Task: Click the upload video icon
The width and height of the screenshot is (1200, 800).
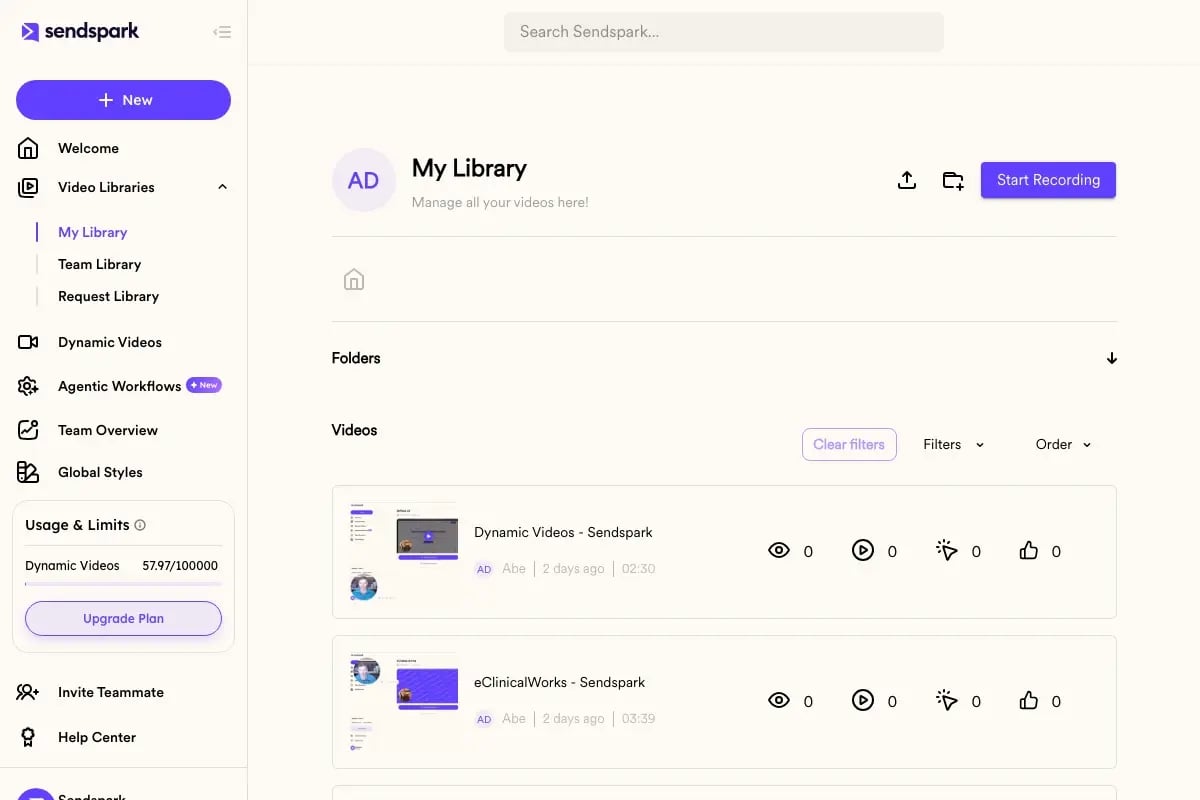Action: pos(907,180)
